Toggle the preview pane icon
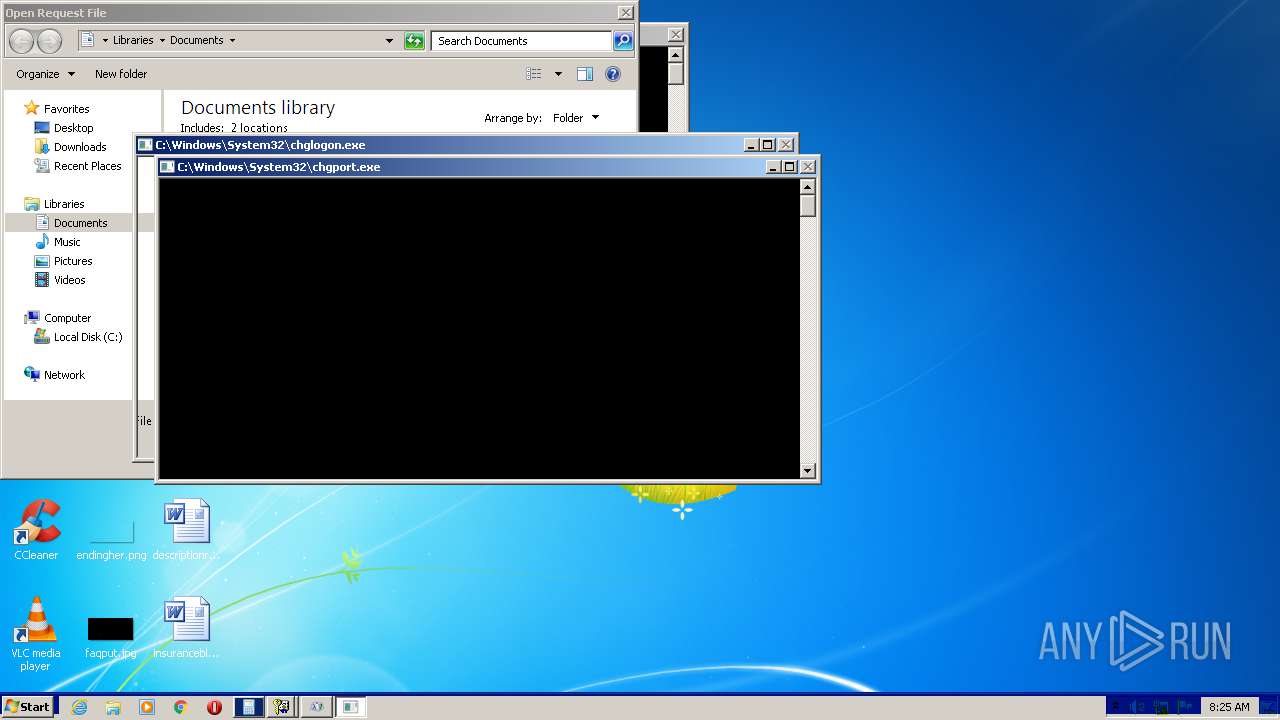The width and height of the screenshot is (1280, 720). (x=585, y=74)
